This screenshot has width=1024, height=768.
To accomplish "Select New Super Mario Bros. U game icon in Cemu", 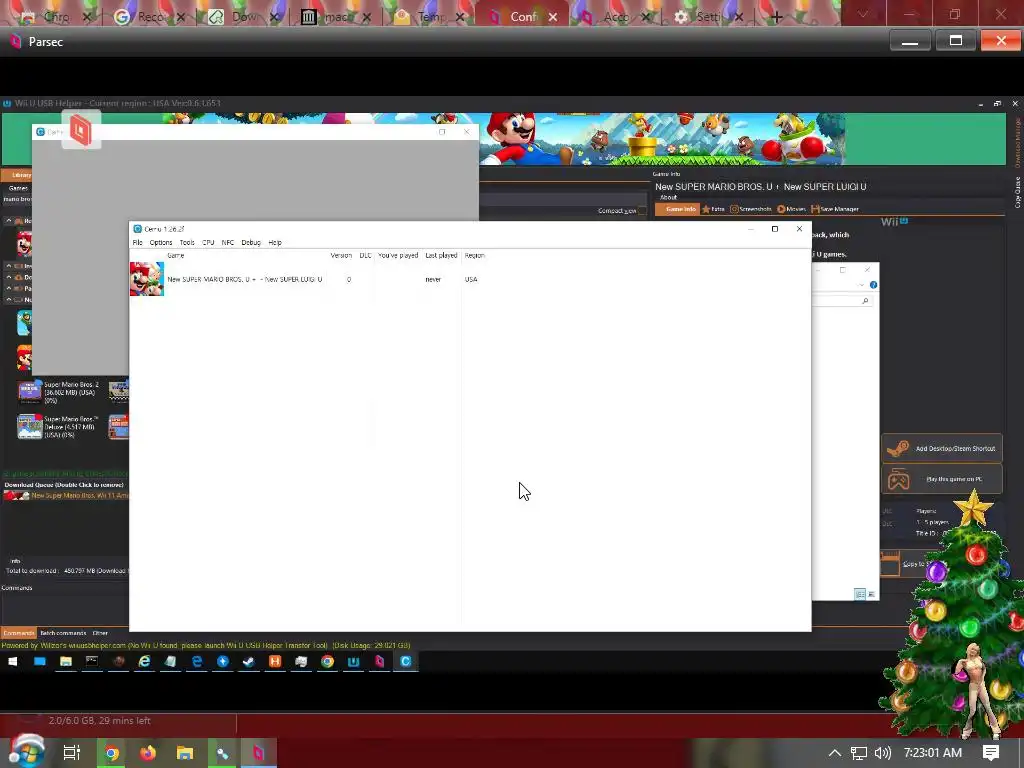I will (x=147, y=279).
